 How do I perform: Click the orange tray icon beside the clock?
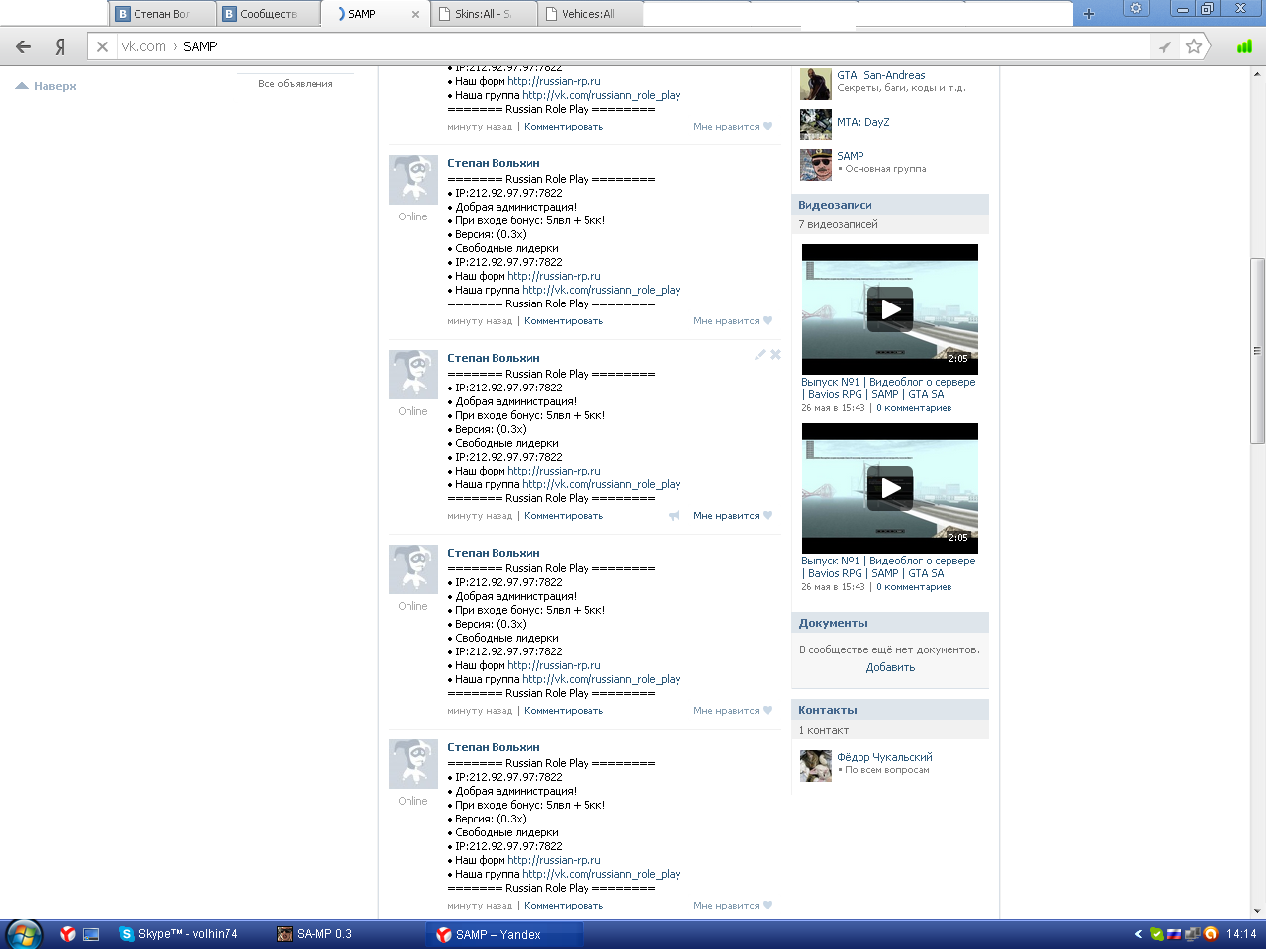point(1210,934)
